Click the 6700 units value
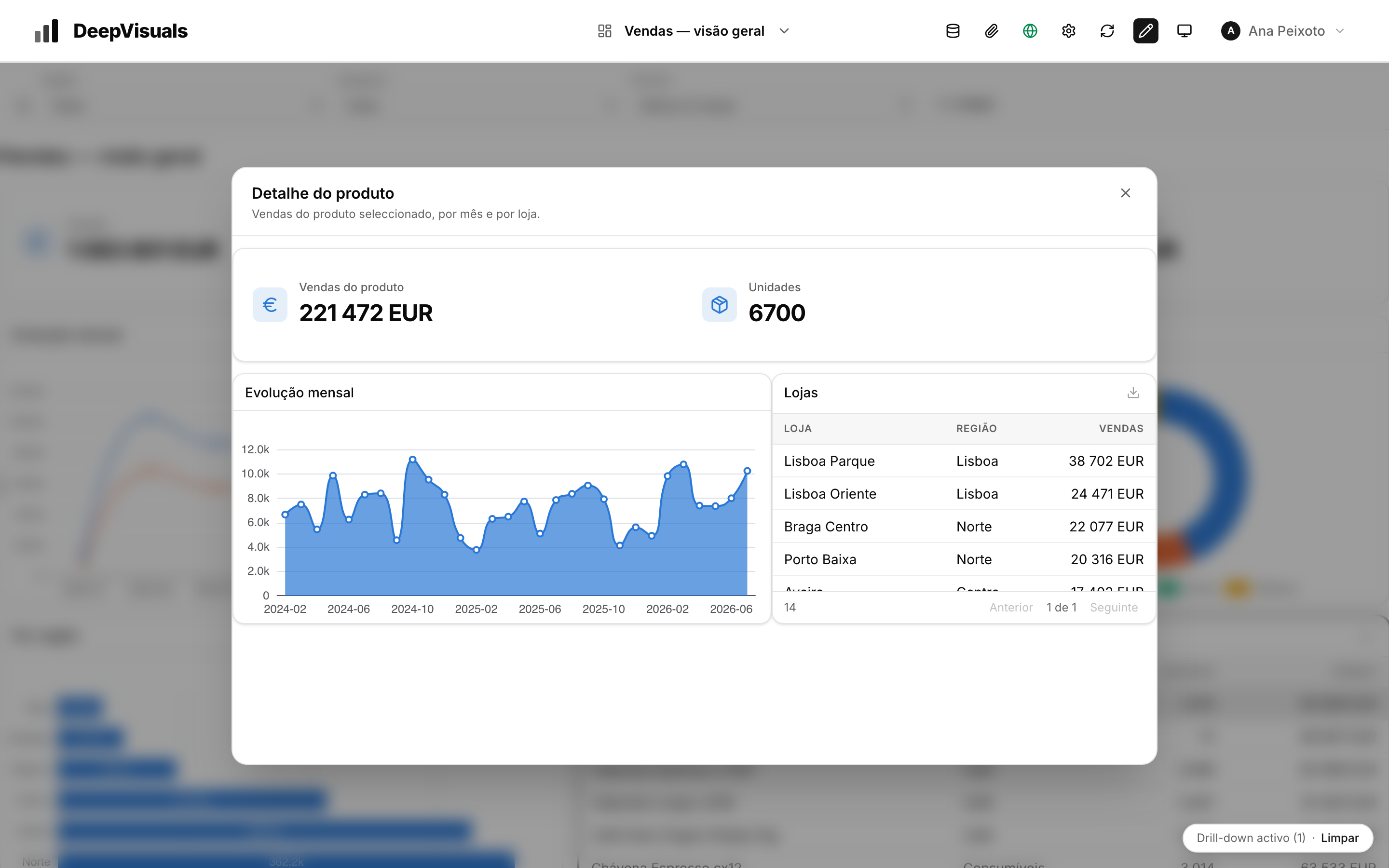1389x868 pixels. click(x=776, y=313)
